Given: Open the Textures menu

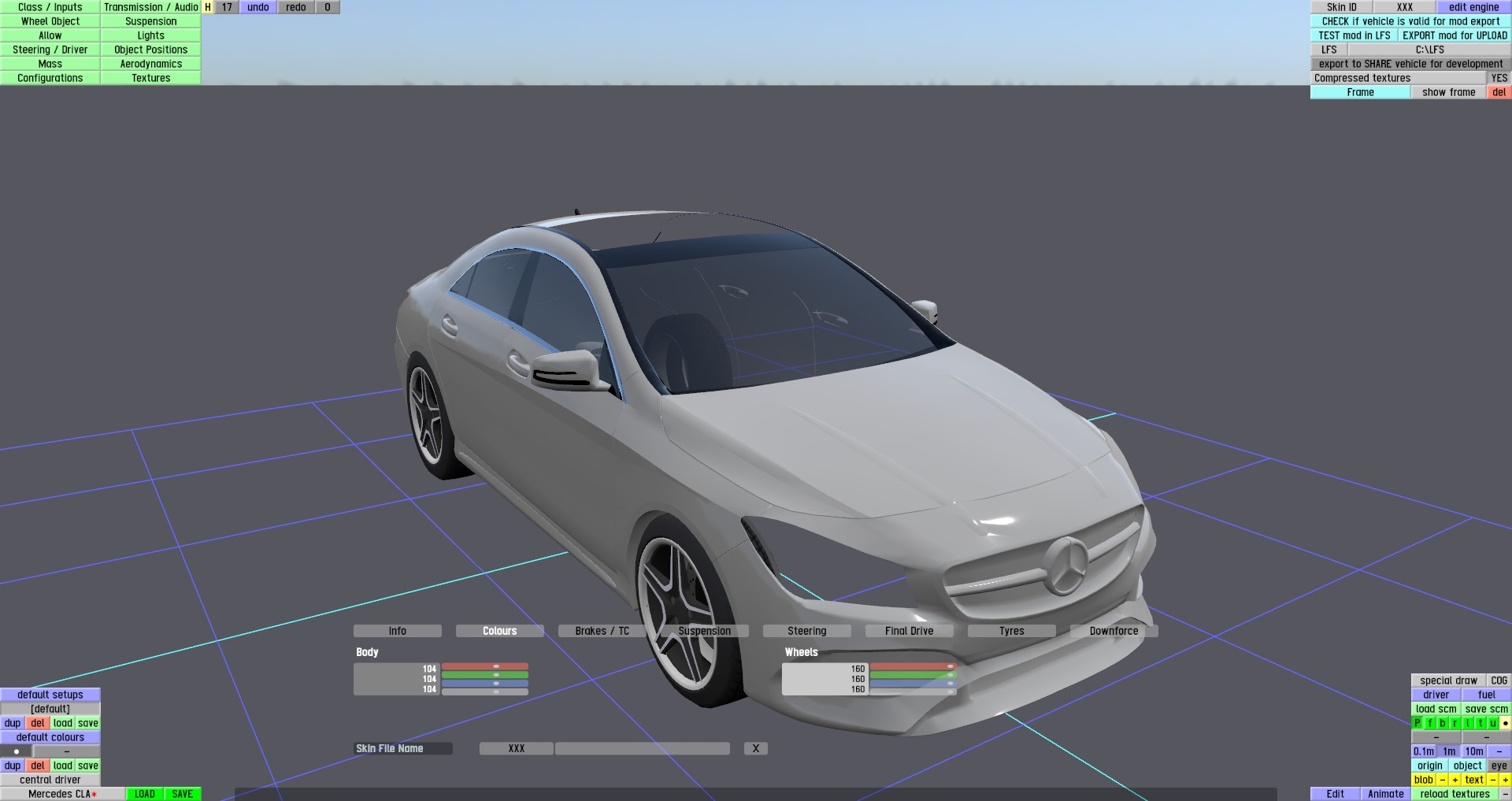Looking at the screenshot, I should coord(151,78).
